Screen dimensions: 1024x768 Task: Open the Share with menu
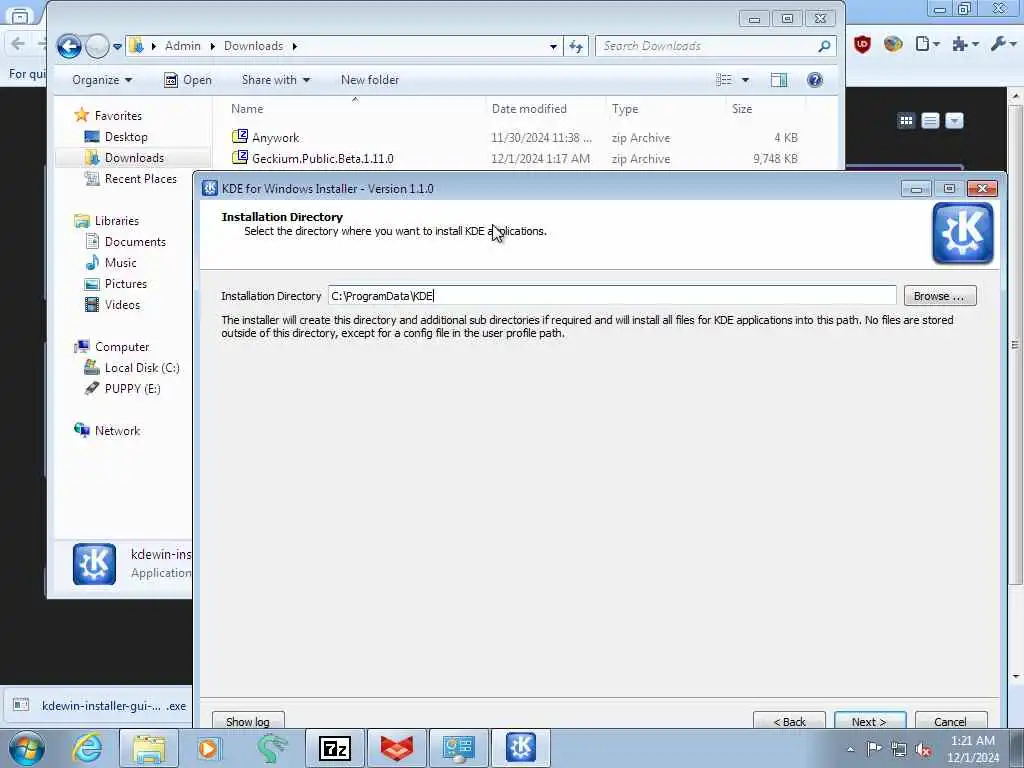click(276, 80)
